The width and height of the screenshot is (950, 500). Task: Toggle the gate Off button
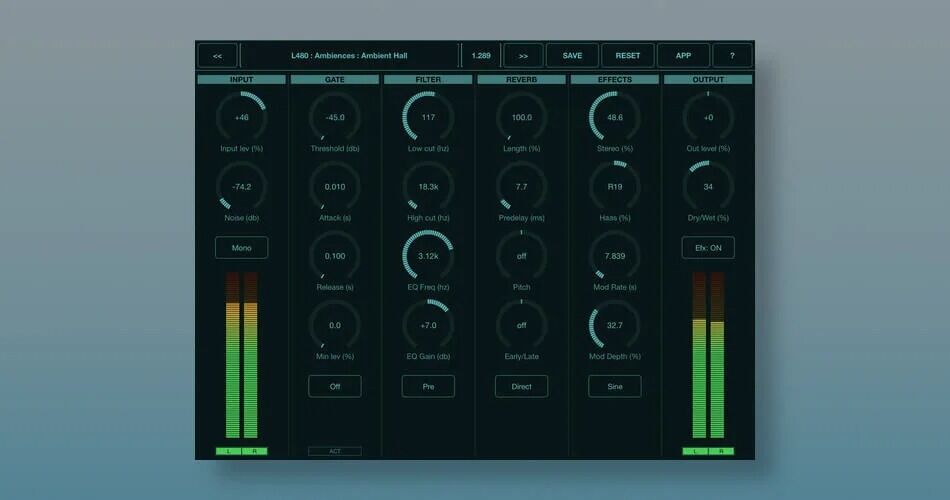click(x=334, y=387)
